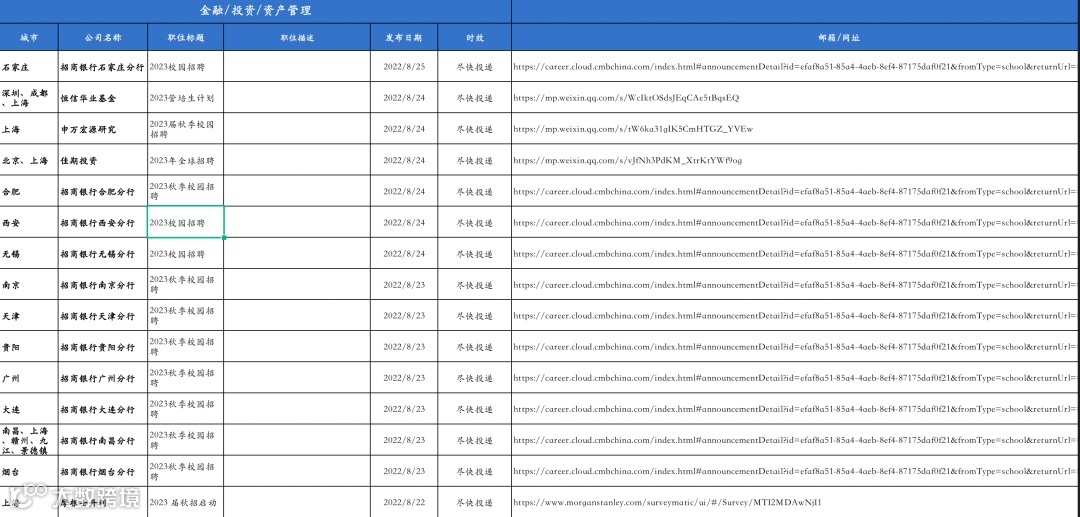1080x517 pixels.
Task: Select the 尽快投递 cell in the 无锡 row
Action: click(x=475, y=254)
